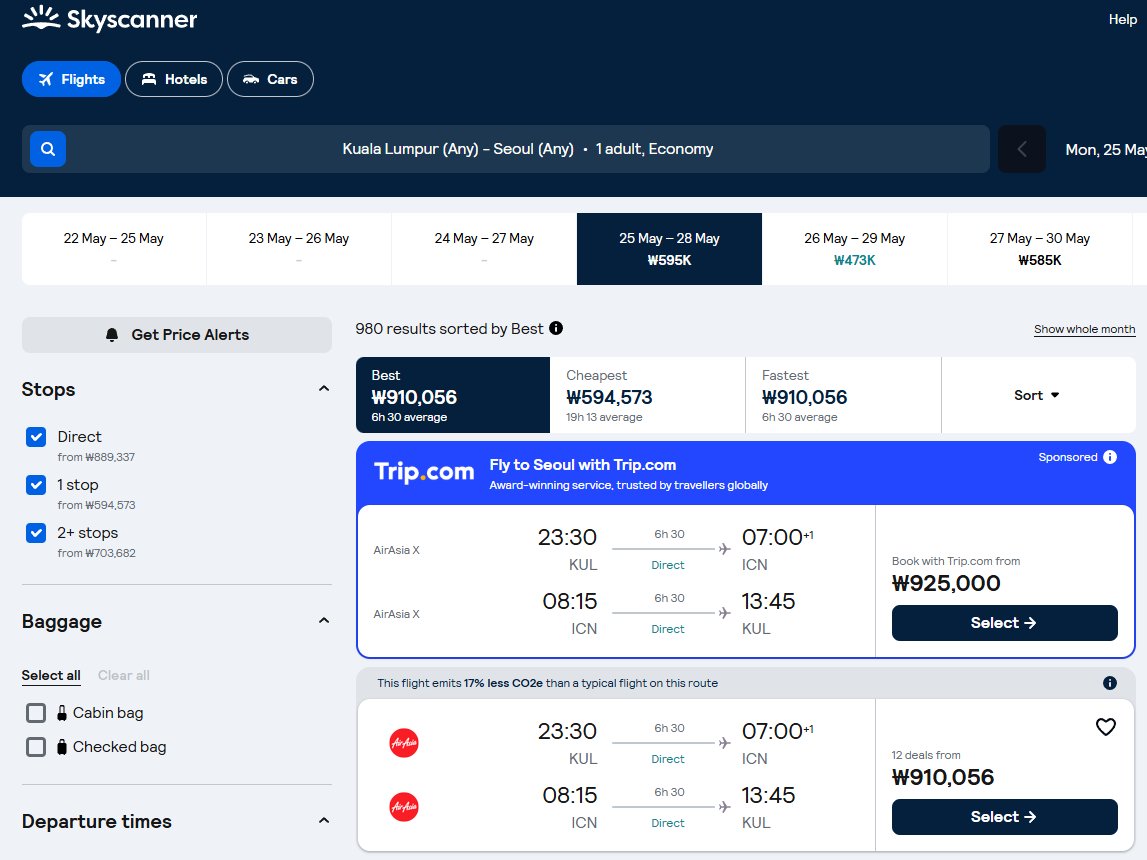
Task: Choose the 23 May – 26 May dates
Action: coord(298,249)
